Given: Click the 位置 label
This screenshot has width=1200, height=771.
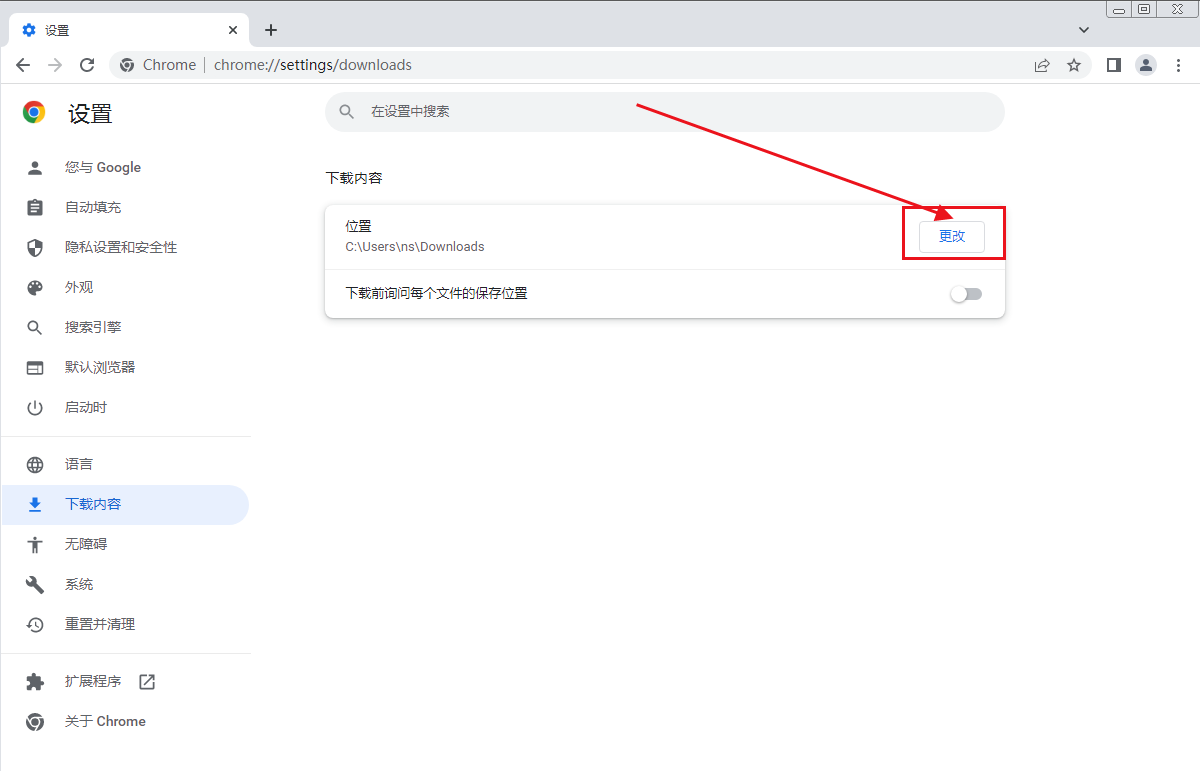Looking at the screenshot, I should coord(358,227).
